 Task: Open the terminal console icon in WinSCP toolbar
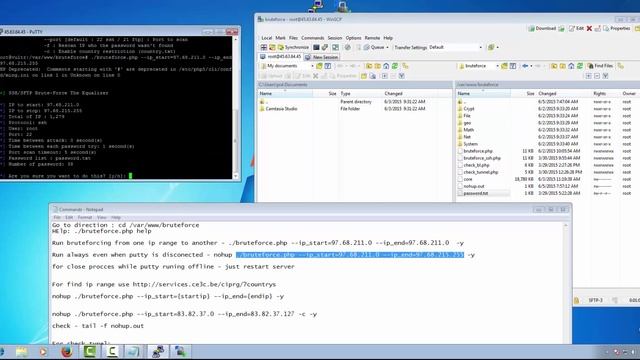click(316, 47)
